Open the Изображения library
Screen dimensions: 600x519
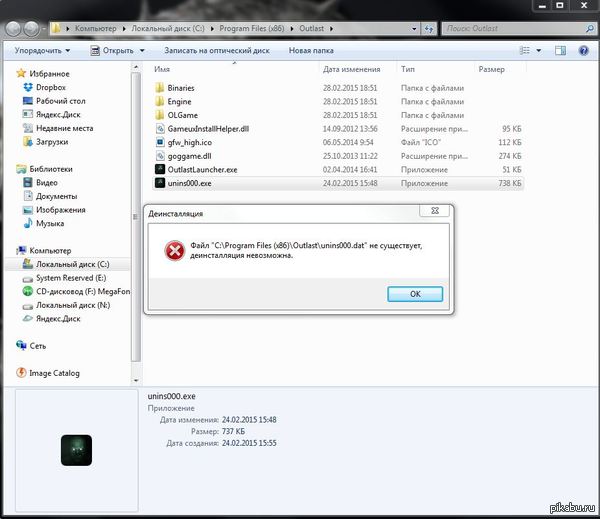point(54,210)
